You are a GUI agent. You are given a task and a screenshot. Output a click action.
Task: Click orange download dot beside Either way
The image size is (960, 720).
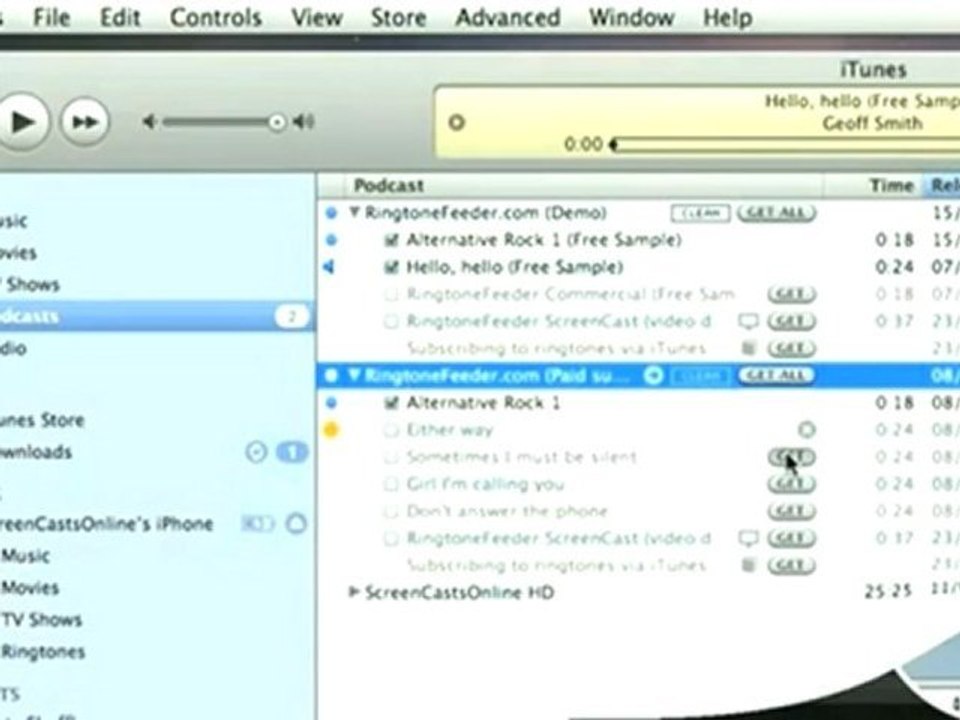coord(331,430)
